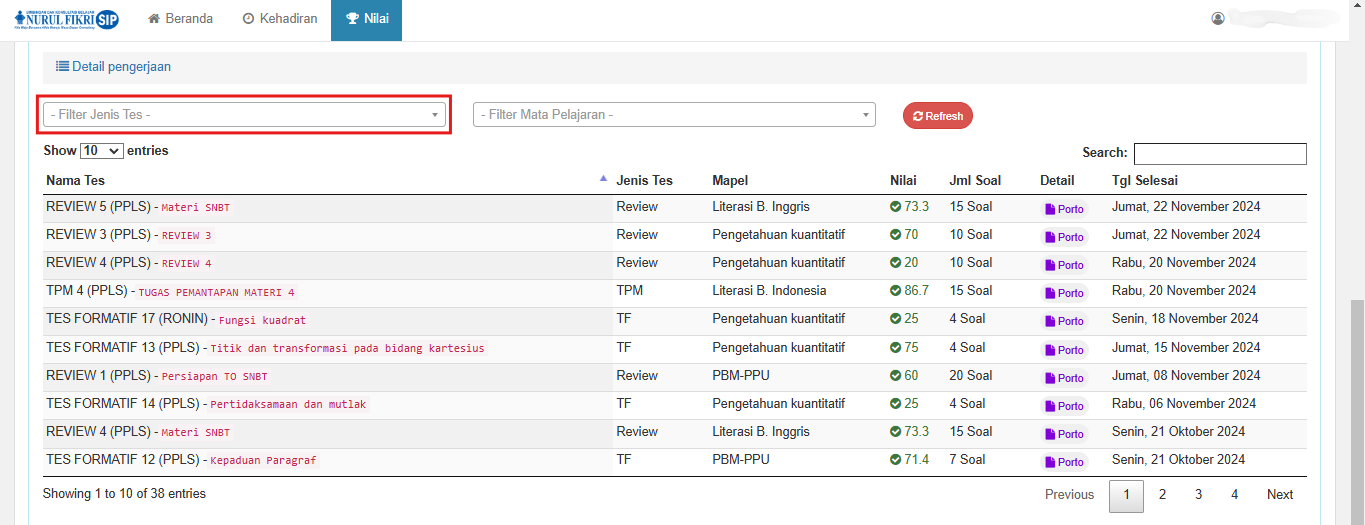Open Porto detail for REVIEW 5 (PPLS)
Screen dimensions: 1365x525
pos(1064,209)
